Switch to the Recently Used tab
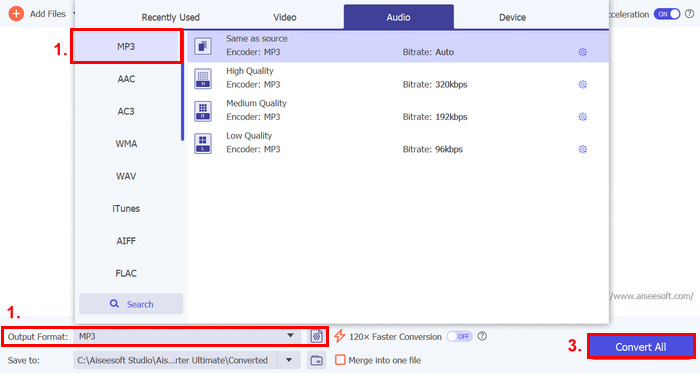700x373 pixels. pos(171,17)
